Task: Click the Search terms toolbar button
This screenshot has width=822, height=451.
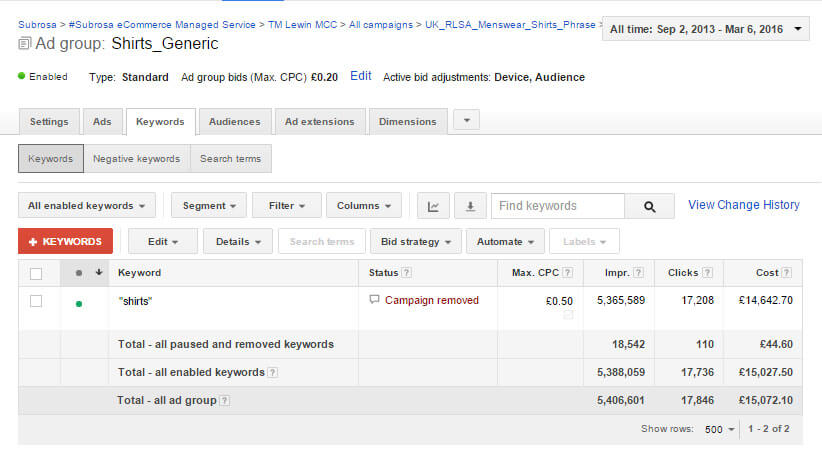Action: click(x=322, y=241)
